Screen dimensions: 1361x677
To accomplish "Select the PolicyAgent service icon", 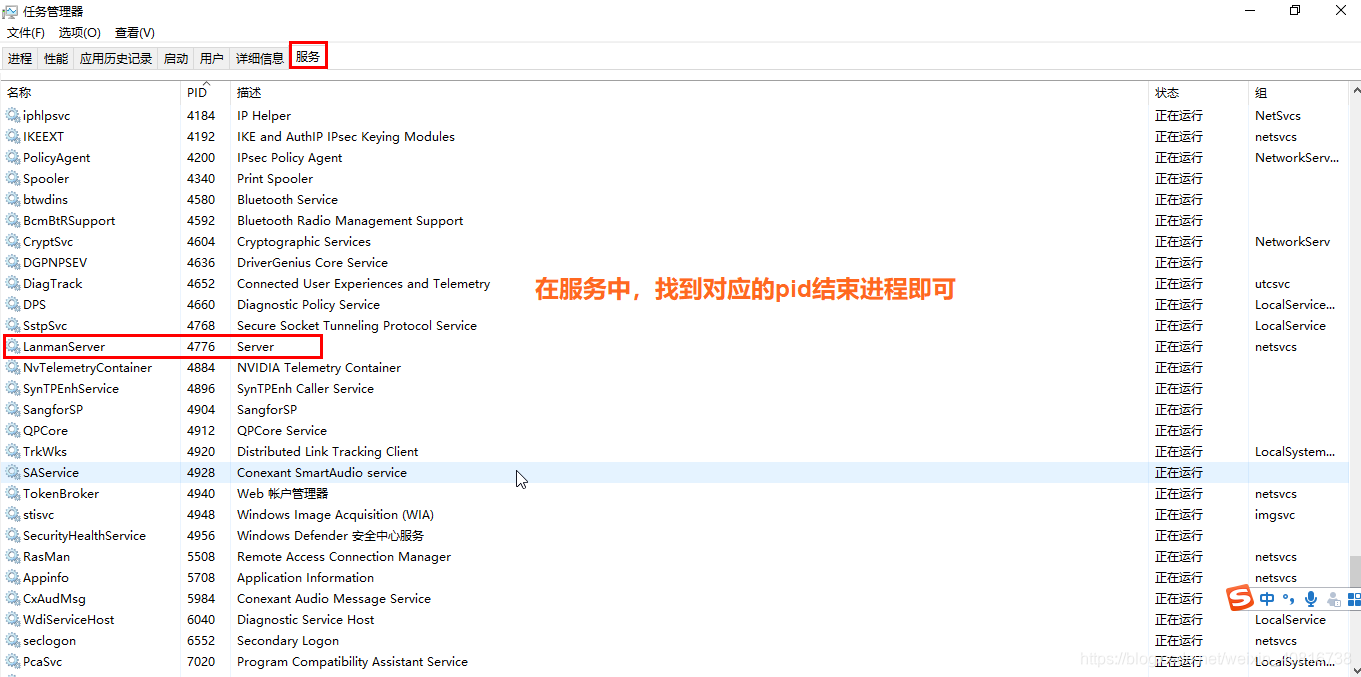I will pos(13,158).
